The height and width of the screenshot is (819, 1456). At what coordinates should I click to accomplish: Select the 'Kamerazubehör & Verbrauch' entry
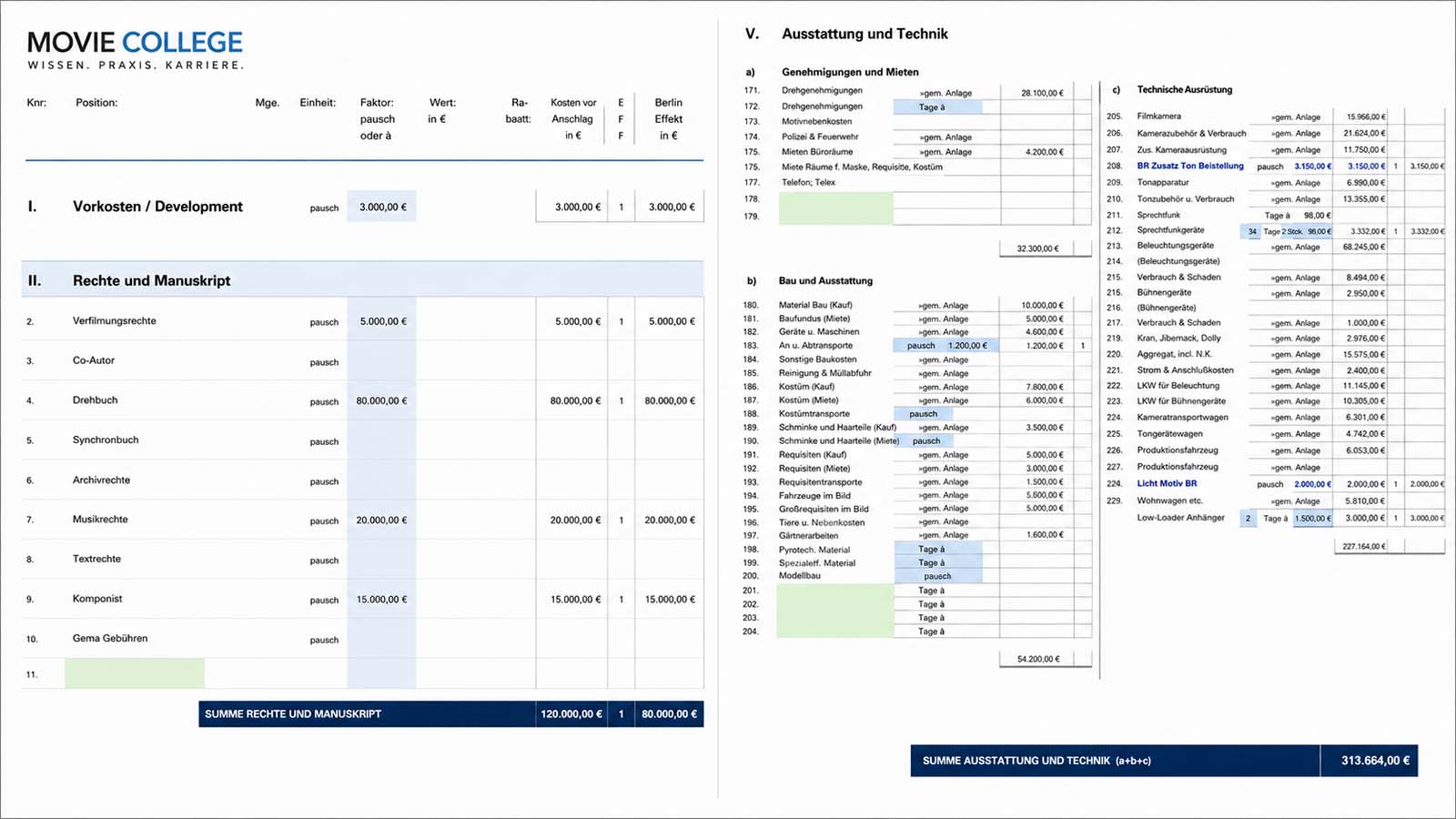pyautogui.click(x=1191, y=133)
